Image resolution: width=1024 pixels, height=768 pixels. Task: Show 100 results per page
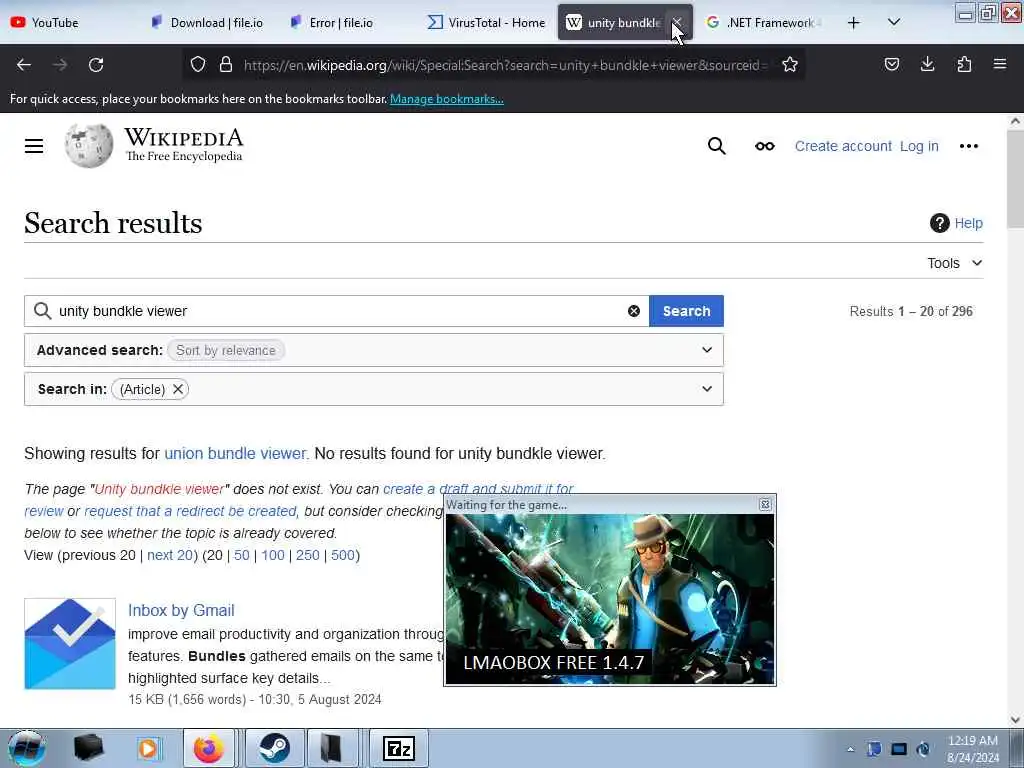pyautogui.click(x=273, y=555)
